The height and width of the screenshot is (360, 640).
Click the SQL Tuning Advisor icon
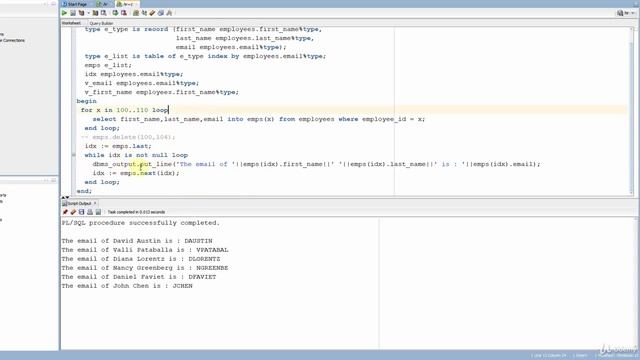coord(104,13)
